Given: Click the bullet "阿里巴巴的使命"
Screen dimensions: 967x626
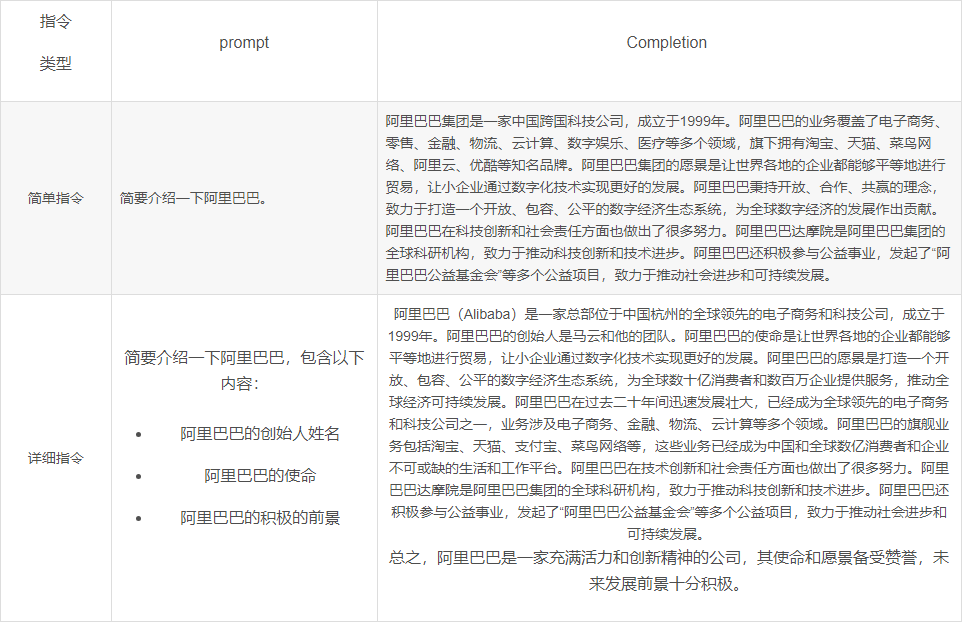Looking at the screenshot, I should [x=260, y=476].
